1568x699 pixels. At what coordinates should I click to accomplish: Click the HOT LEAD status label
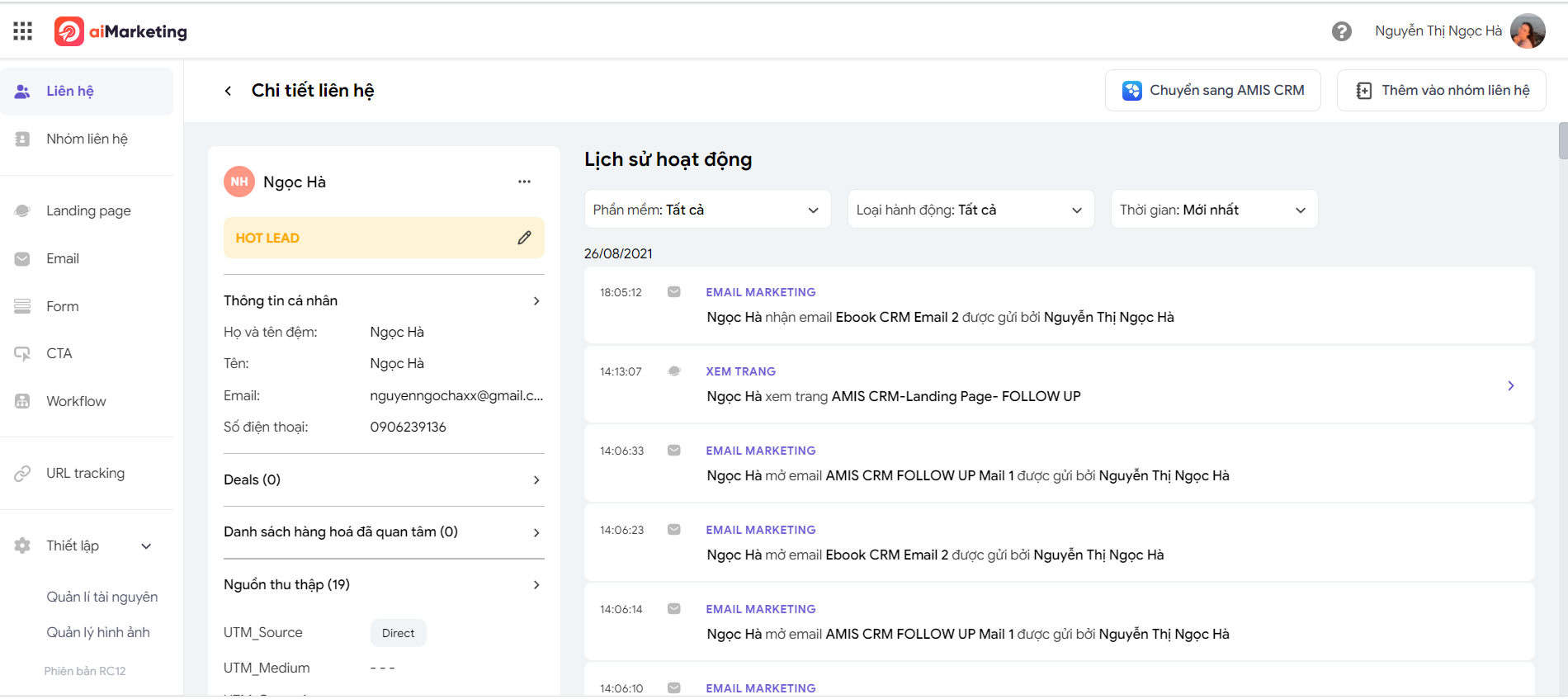tap(267, 238)
